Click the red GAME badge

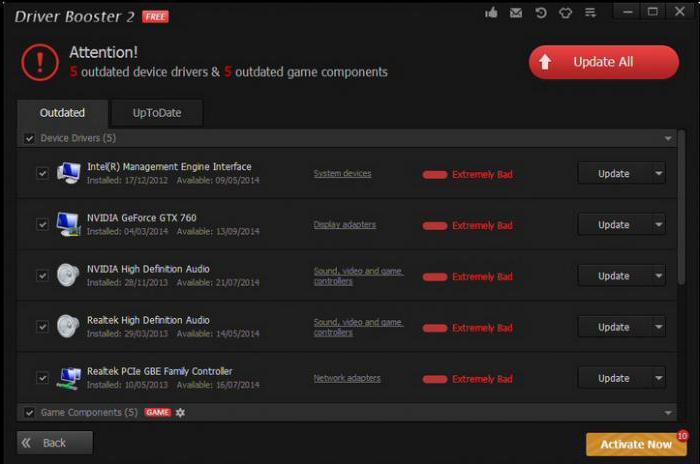click(158, 412)
